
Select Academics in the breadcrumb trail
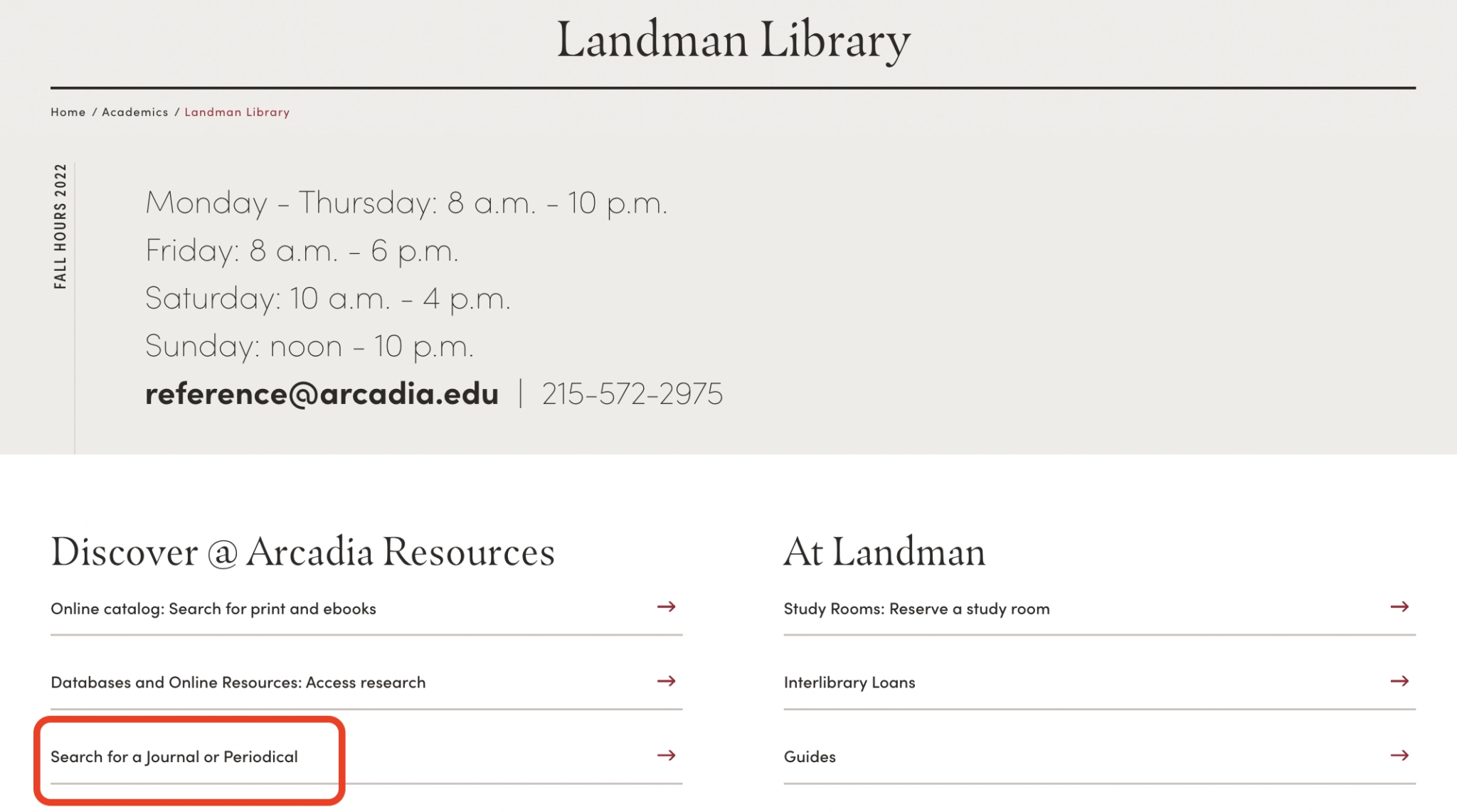(135, 112)
